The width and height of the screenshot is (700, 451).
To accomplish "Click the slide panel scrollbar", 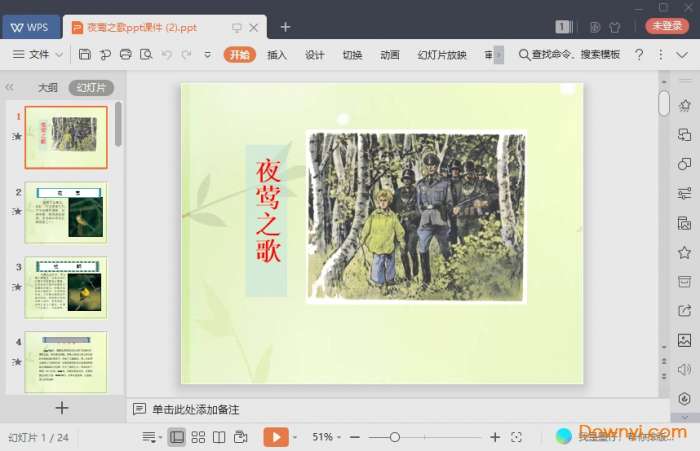I will coord(118,124).
